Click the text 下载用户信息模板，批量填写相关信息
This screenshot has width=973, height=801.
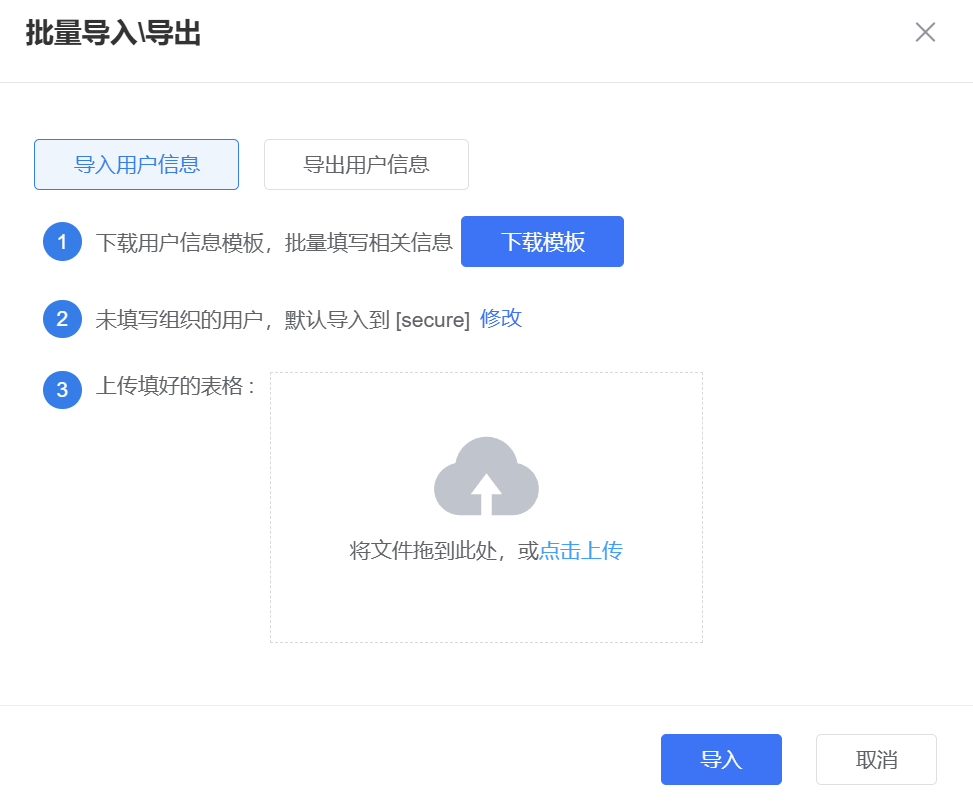click(x=274, y=242)
